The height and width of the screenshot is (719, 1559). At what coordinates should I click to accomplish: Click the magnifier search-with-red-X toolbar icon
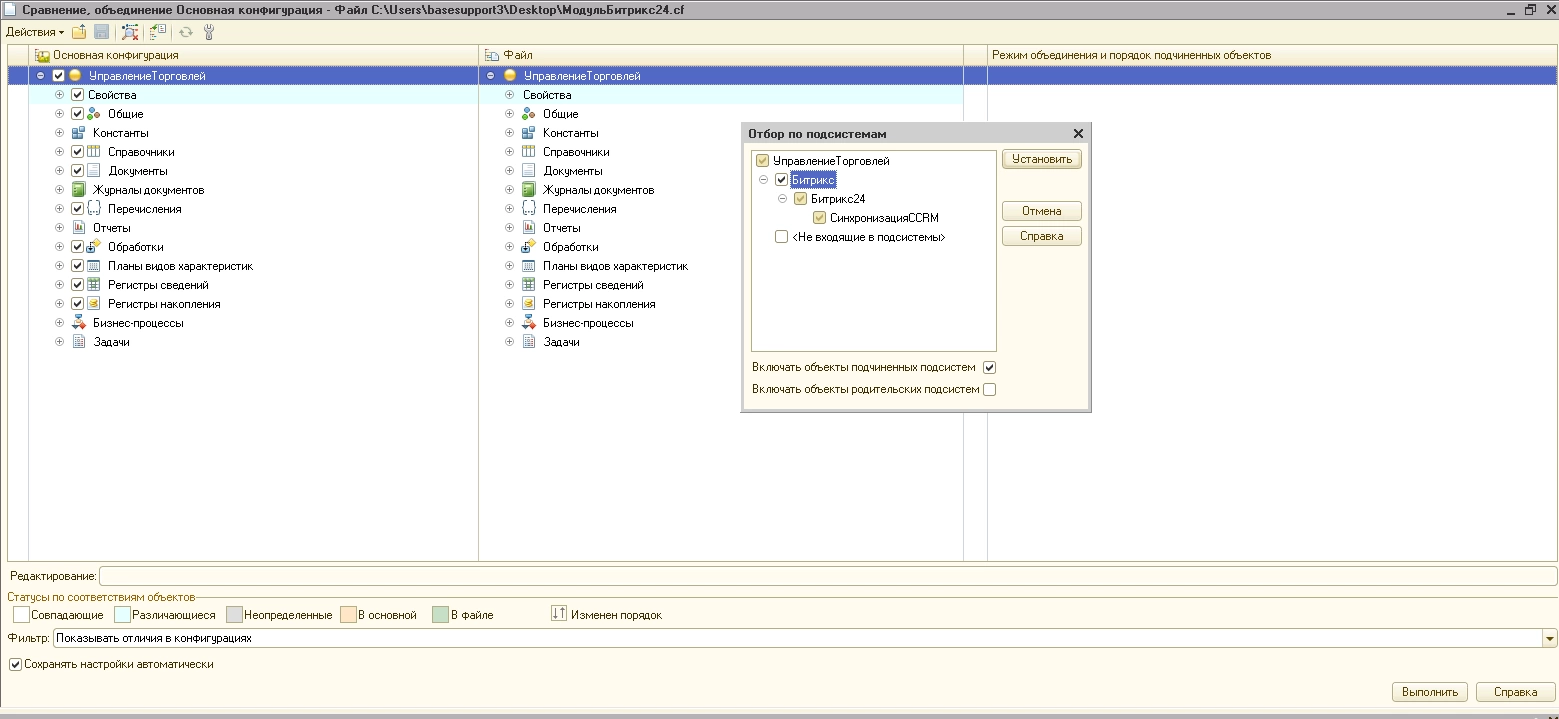tap(130, 32)
